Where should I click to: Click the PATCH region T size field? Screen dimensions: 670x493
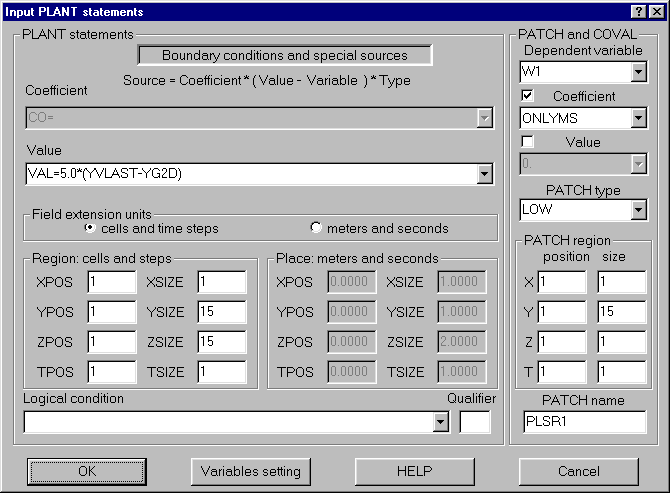622,372
